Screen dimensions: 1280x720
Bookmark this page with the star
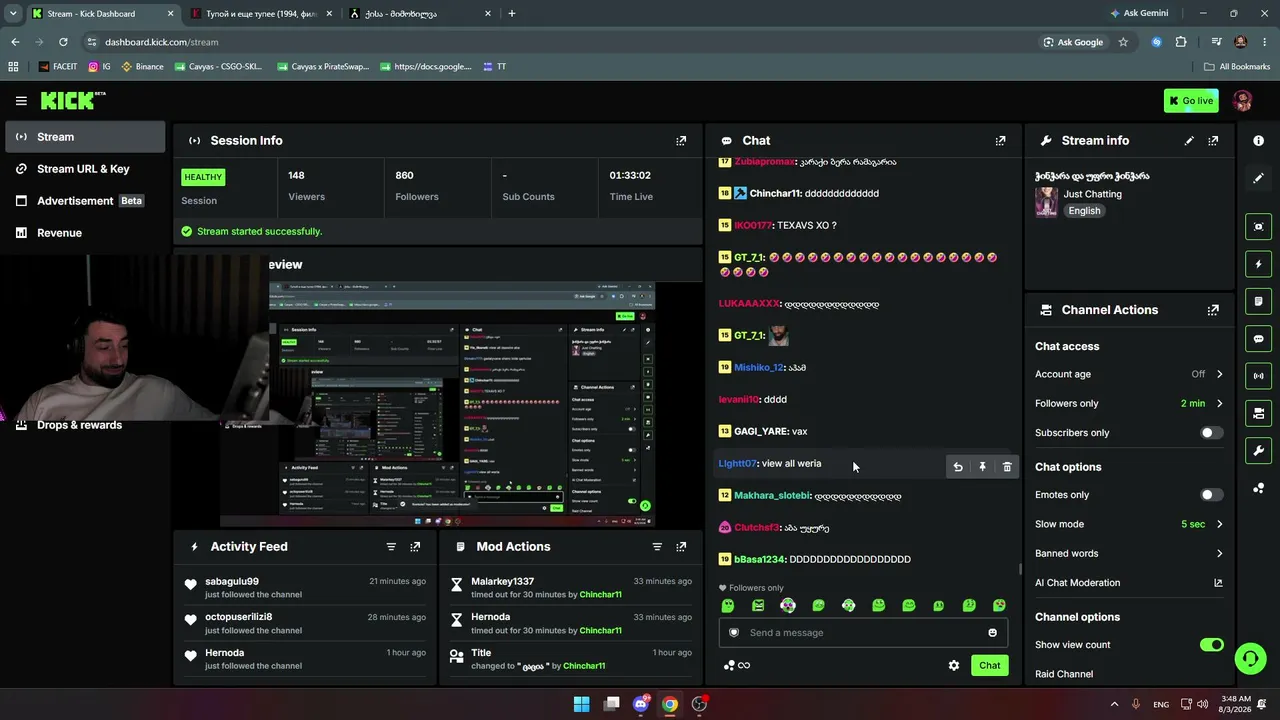tap(1123, 42)
